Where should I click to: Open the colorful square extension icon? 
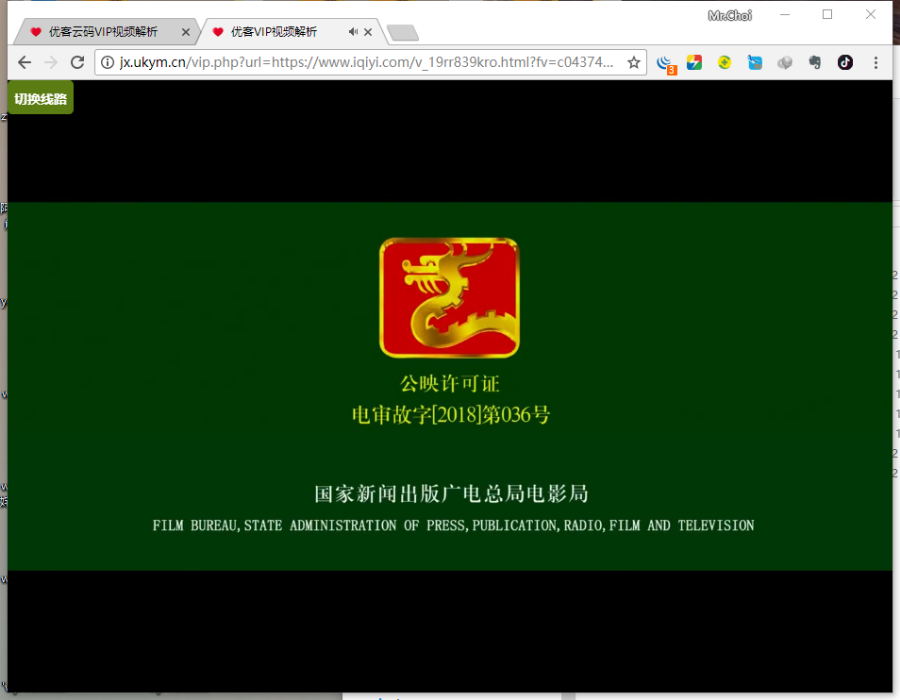point(695,62)
